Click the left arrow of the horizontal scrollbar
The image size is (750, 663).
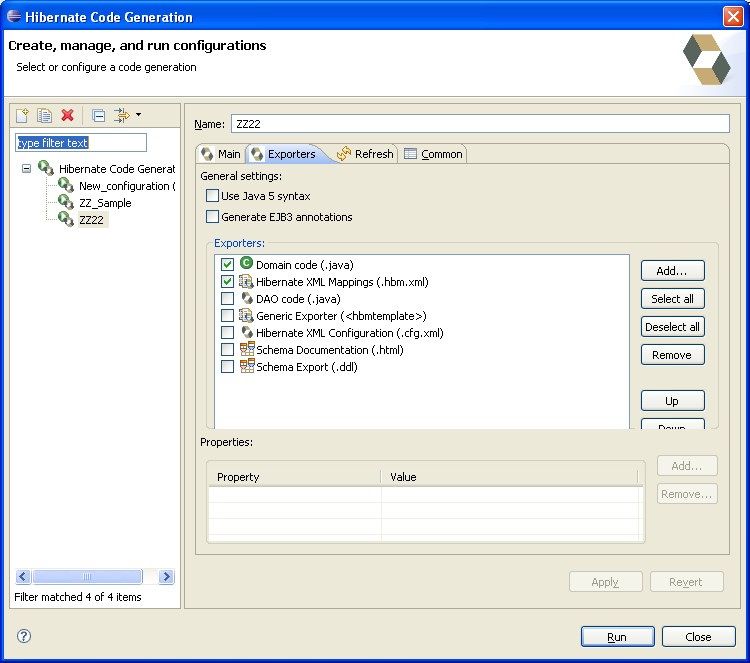(23, 576)
